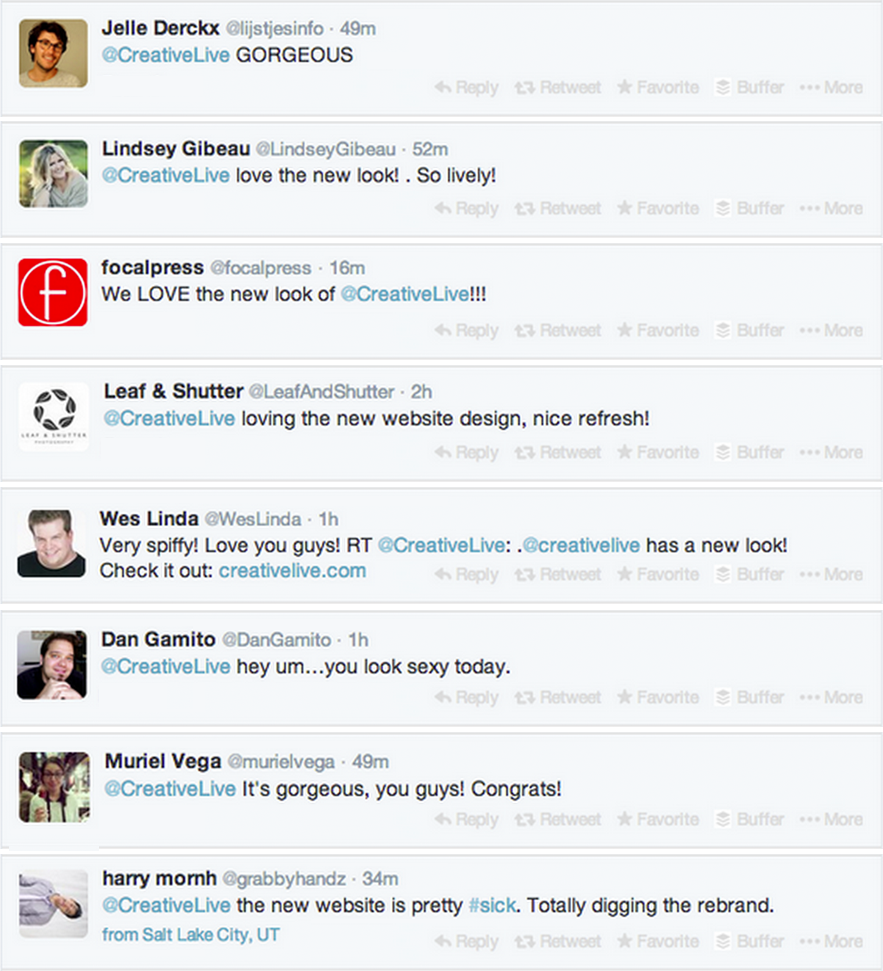Favorite Dan Gamito's tweet

(x=658, y=697)
